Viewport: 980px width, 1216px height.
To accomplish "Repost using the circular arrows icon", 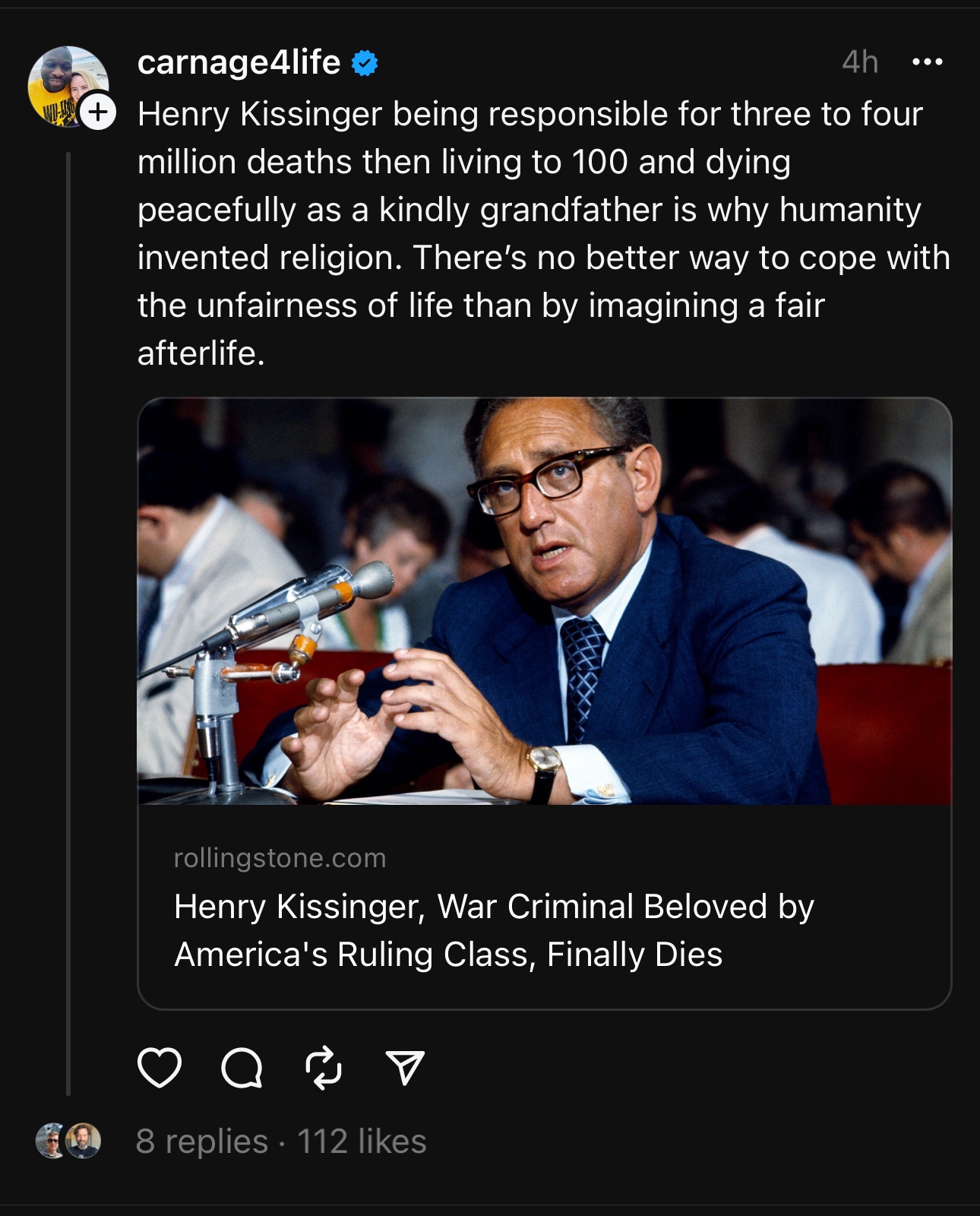I will tap(324, 1068).
